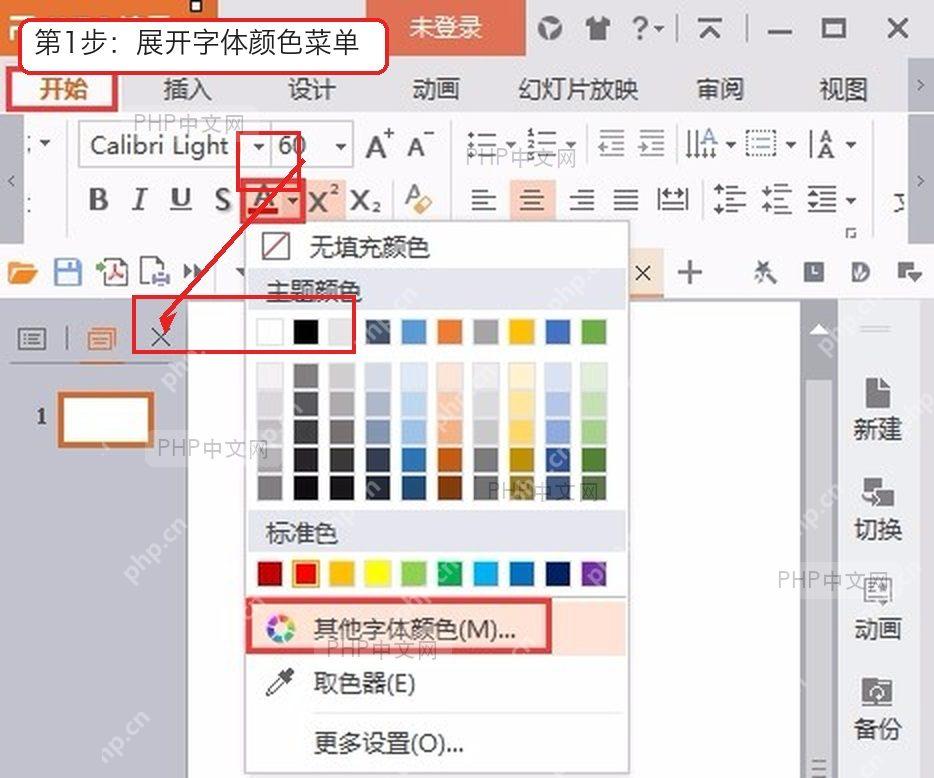
Task: Expand the font size dropdown
Action: coord(340,146)
